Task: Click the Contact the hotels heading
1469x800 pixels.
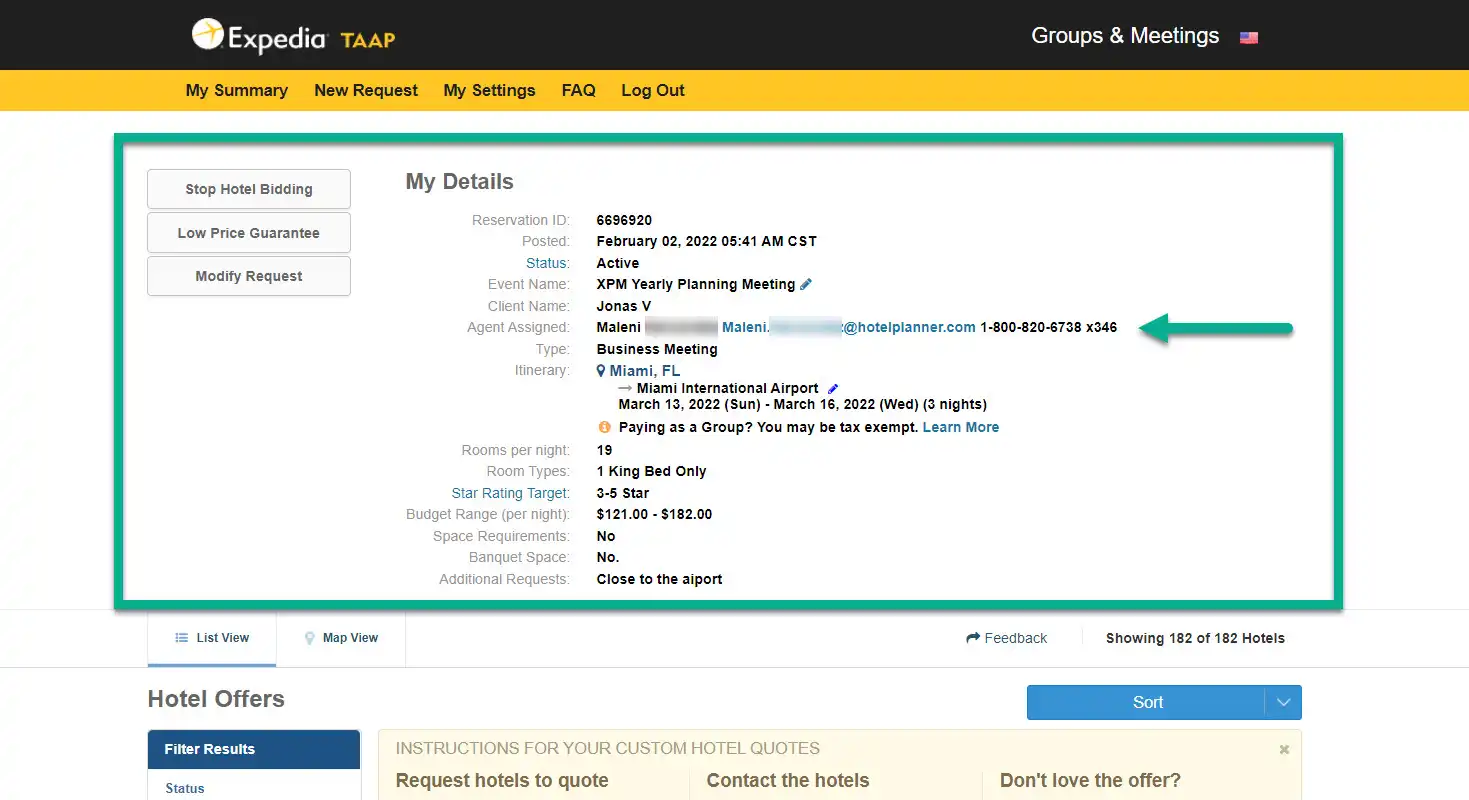Action: click(788, 781)
